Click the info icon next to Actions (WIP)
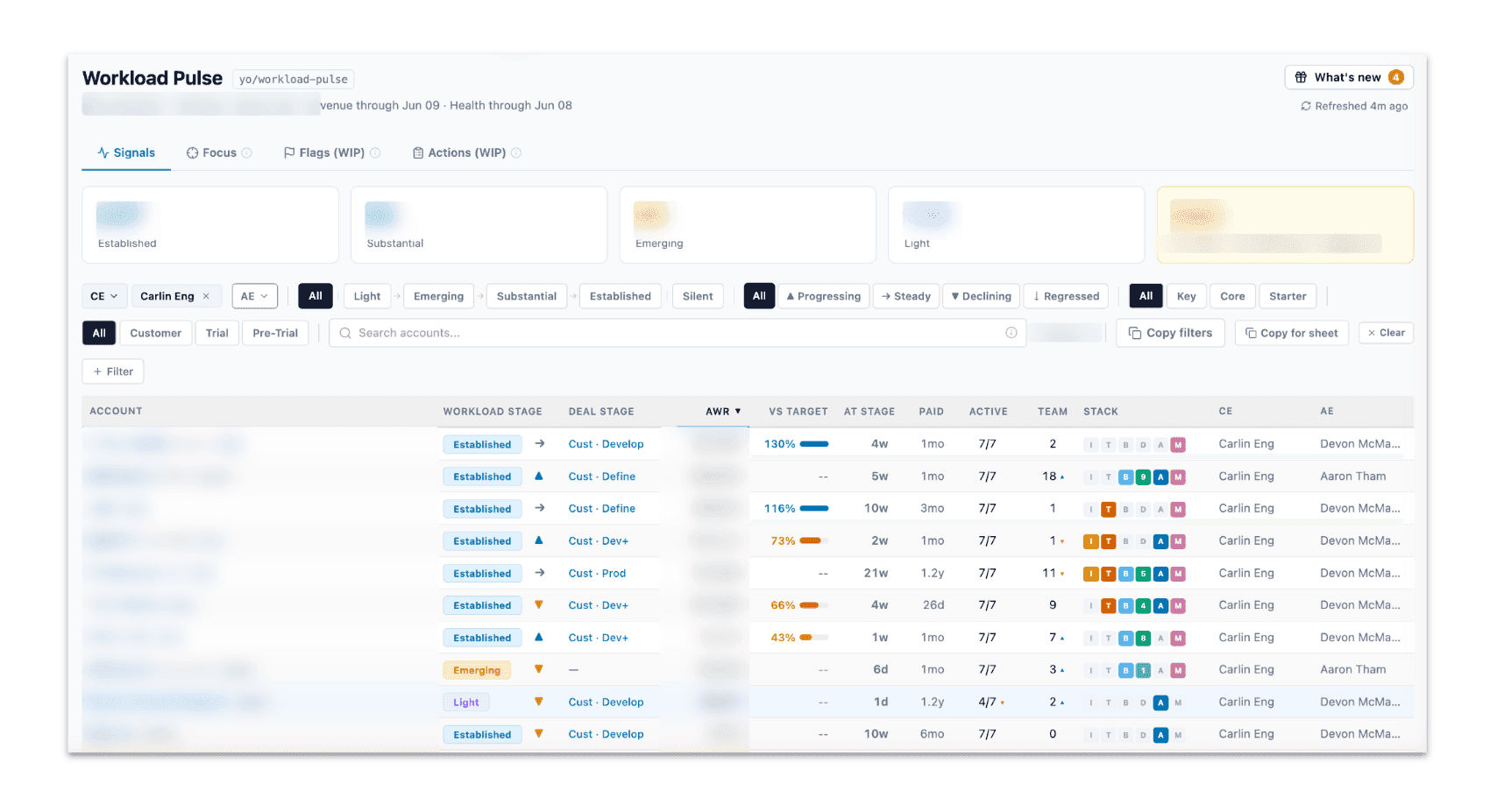 pos(516,152)
